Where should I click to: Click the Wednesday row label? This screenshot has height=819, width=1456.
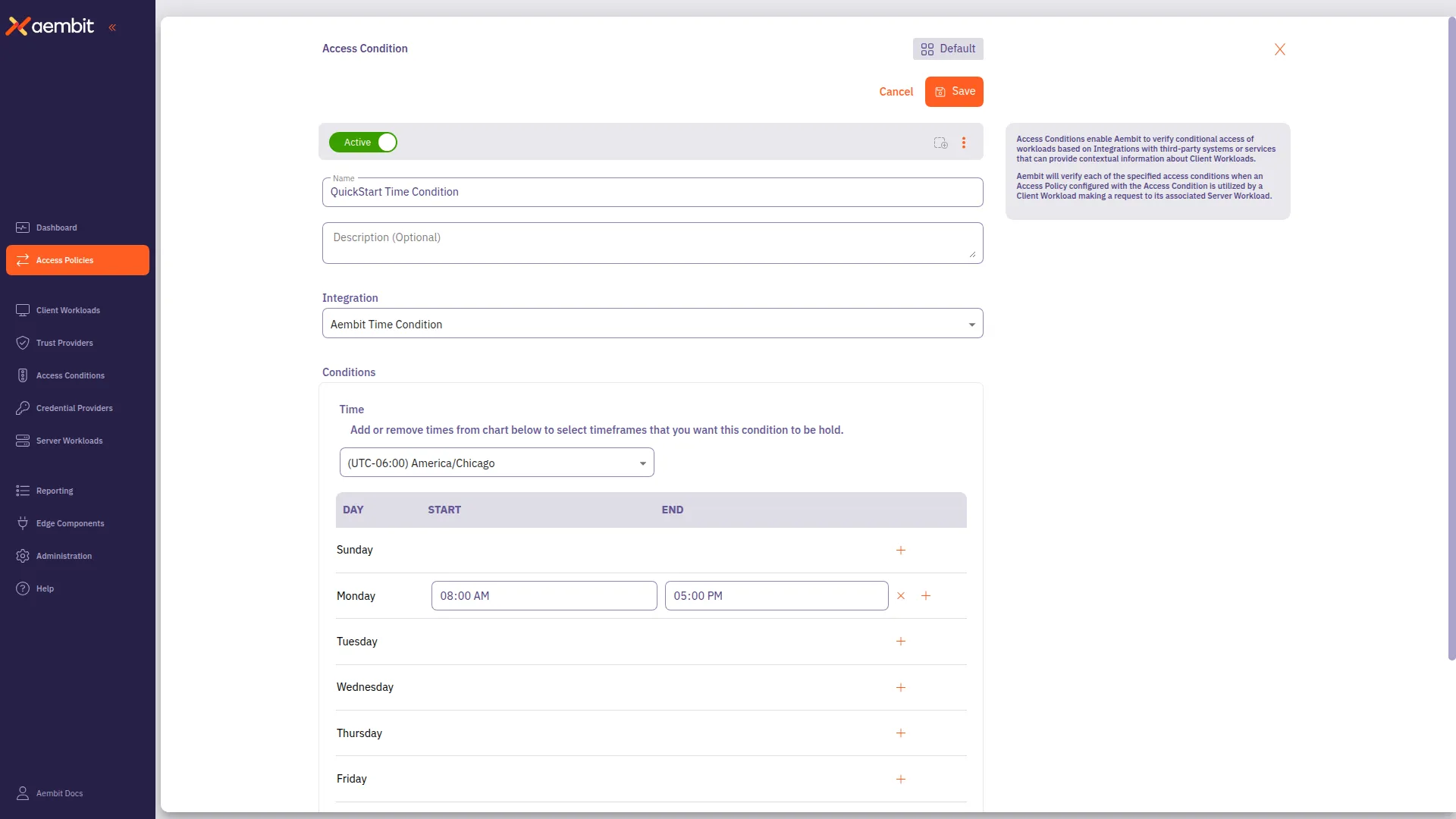(x=366, y=687)
